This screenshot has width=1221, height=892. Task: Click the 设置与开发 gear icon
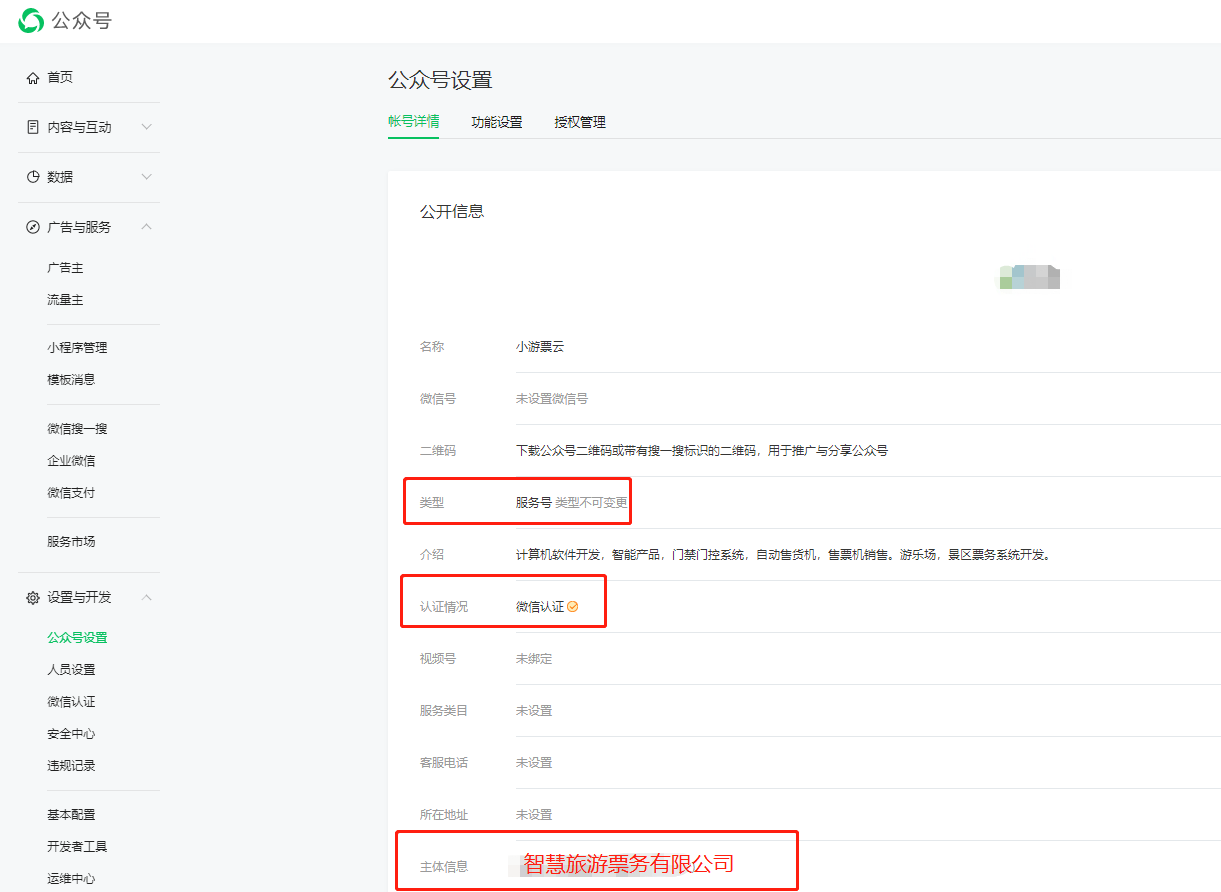(x=33, y=598)
